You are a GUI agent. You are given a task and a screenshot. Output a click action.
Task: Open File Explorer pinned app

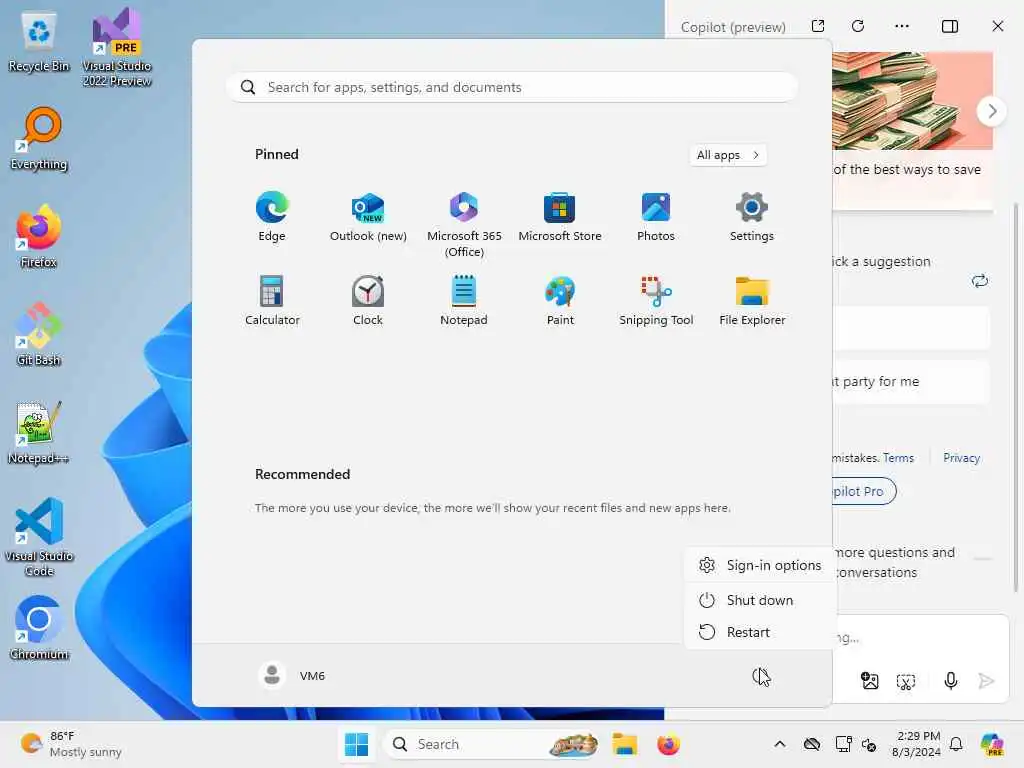pyautogui.click(x=752, y=300)
